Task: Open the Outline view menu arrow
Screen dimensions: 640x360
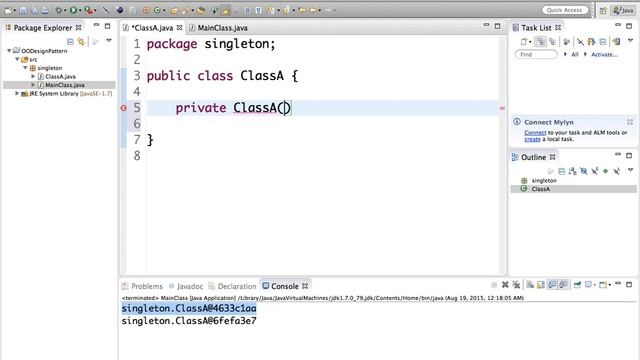Action: [x=630, y=169]
